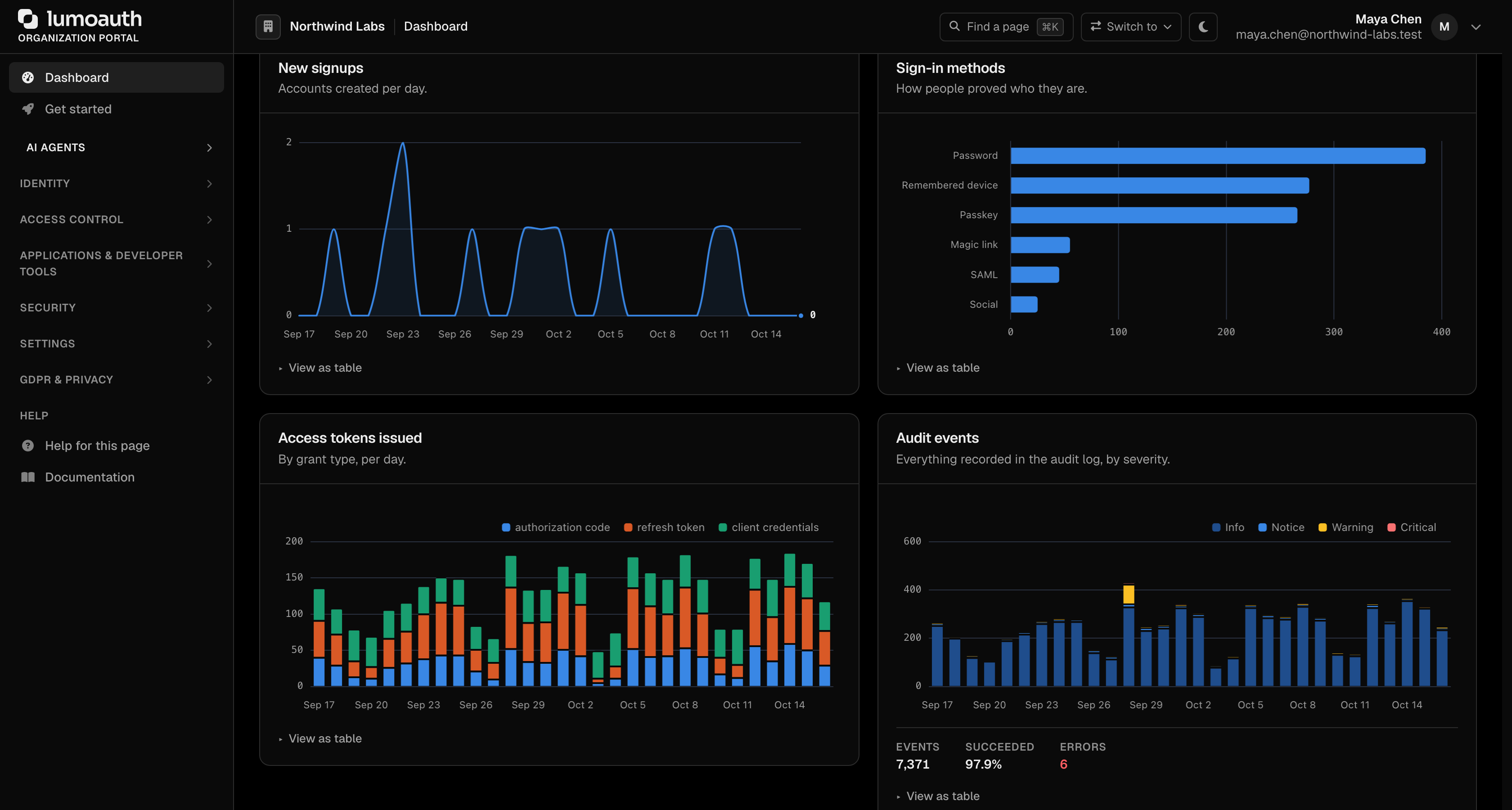Show Sign-in methods View as table
The height and width of the screenshot is (810, 1512).
click(938, 368)
